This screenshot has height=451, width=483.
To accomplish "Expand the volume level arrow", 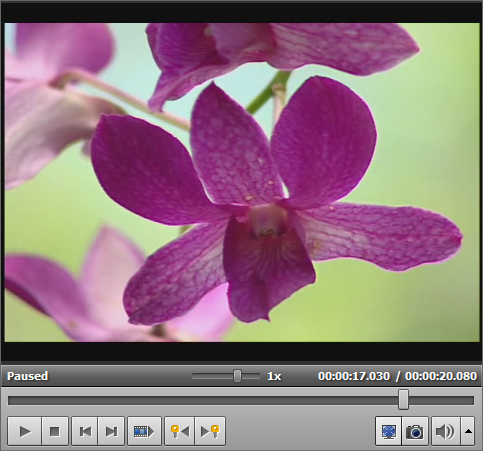I will click(x=468, y=431).
